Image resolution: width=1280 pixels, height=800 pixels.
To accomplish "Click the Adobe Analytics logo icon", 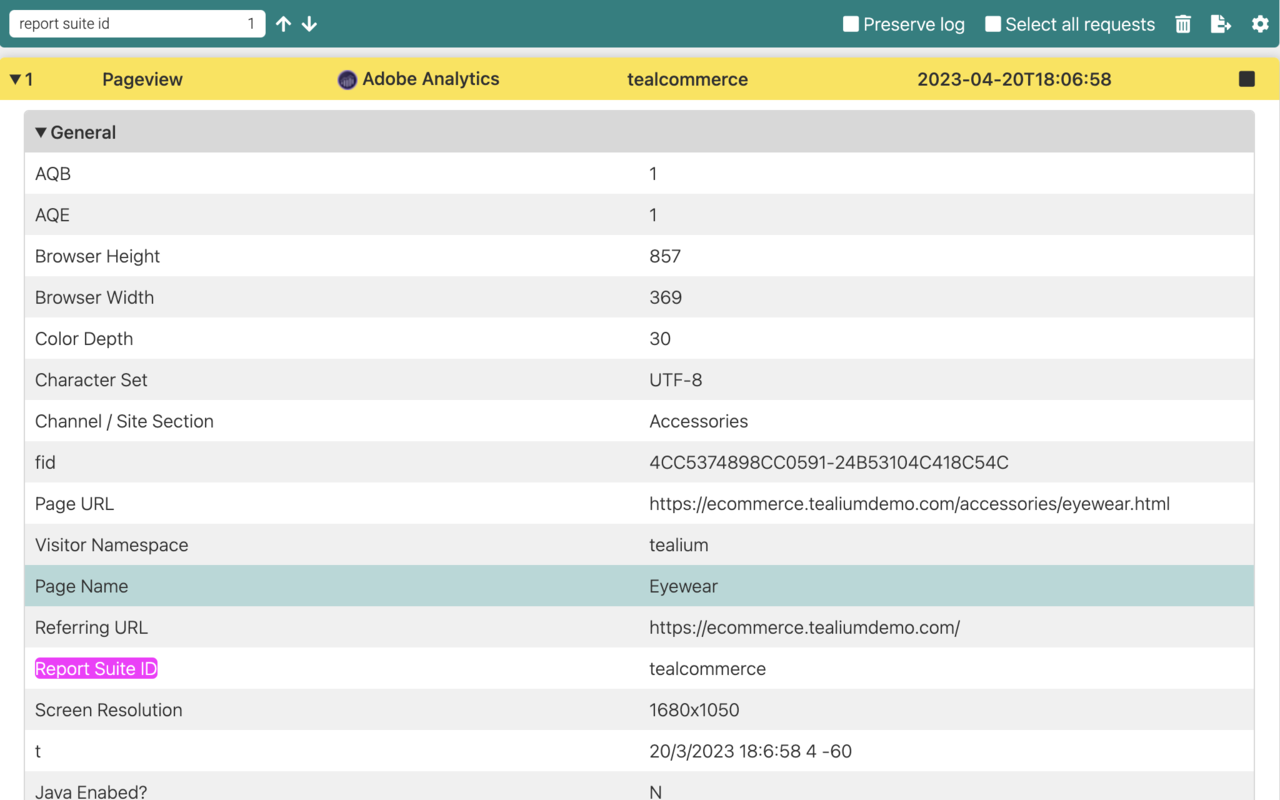I will click(x=347, y=80).
